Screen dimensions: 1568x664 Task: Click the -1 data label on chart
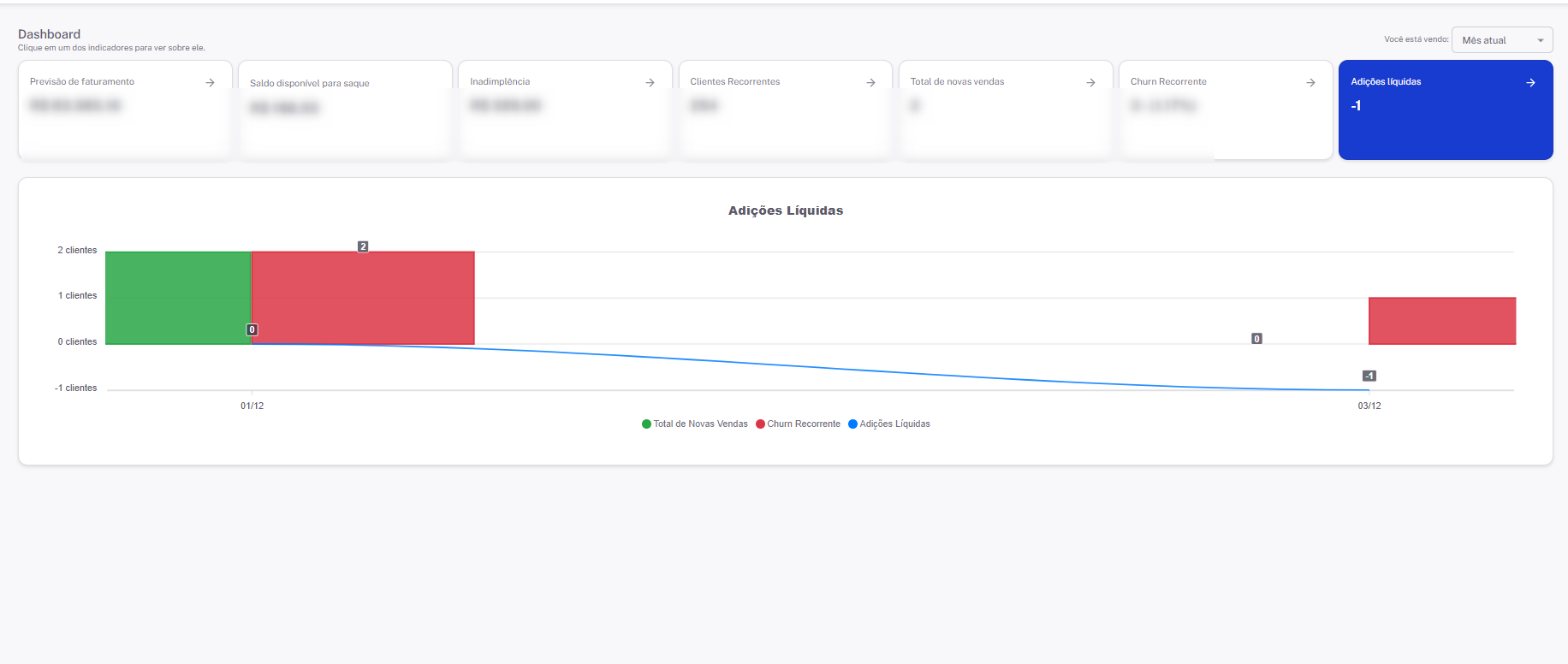(1369, 376)
